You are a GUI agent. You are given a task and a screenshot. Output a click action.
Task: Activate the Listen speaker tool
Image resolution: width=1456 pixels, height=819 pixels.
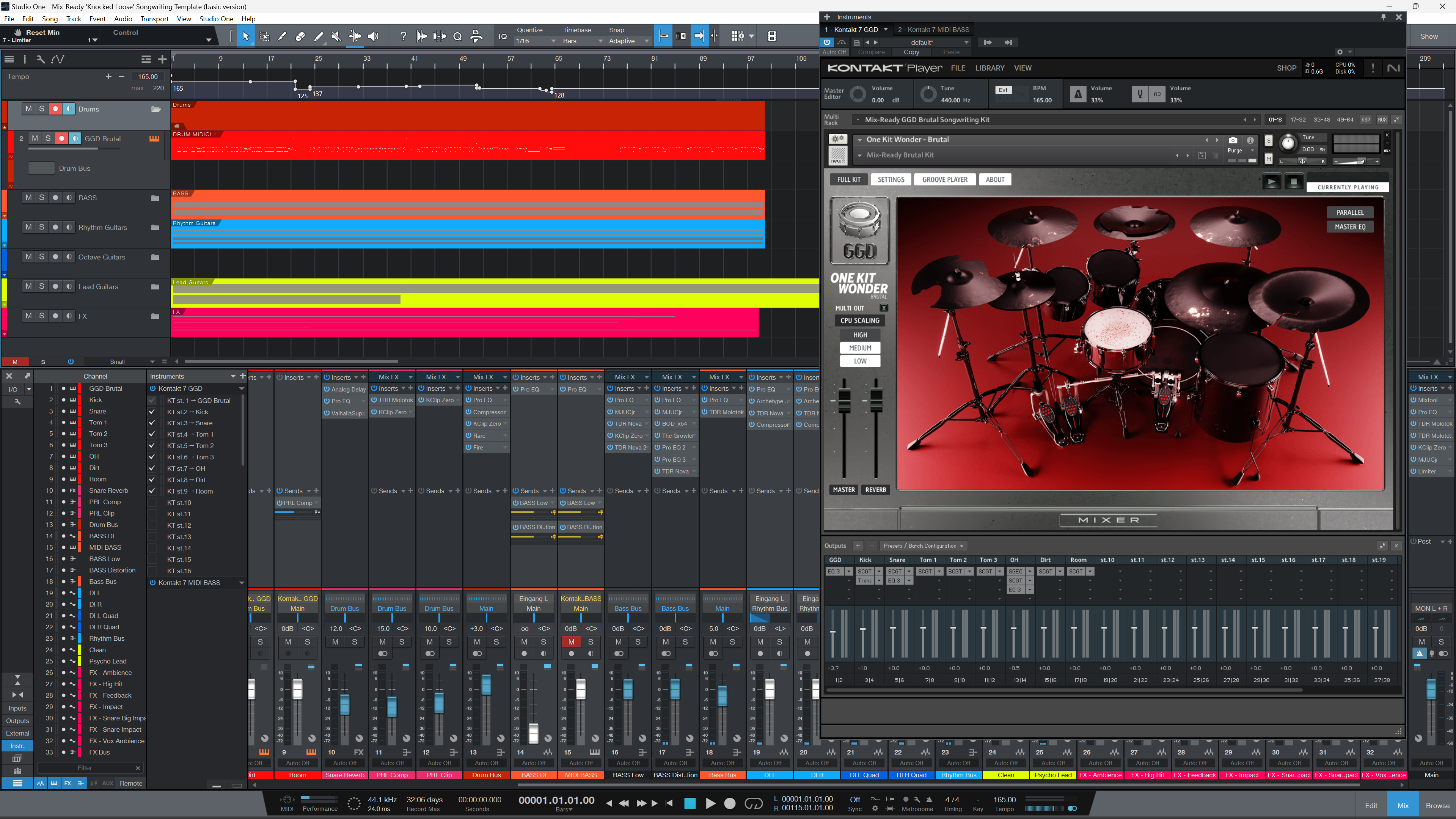[373, 36]
